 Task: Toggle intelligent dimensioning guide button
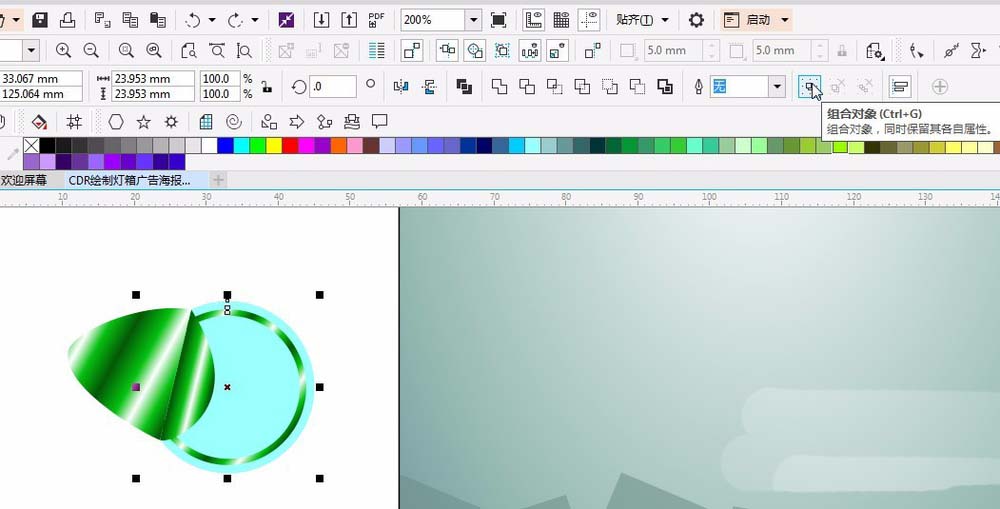point(557,50)
